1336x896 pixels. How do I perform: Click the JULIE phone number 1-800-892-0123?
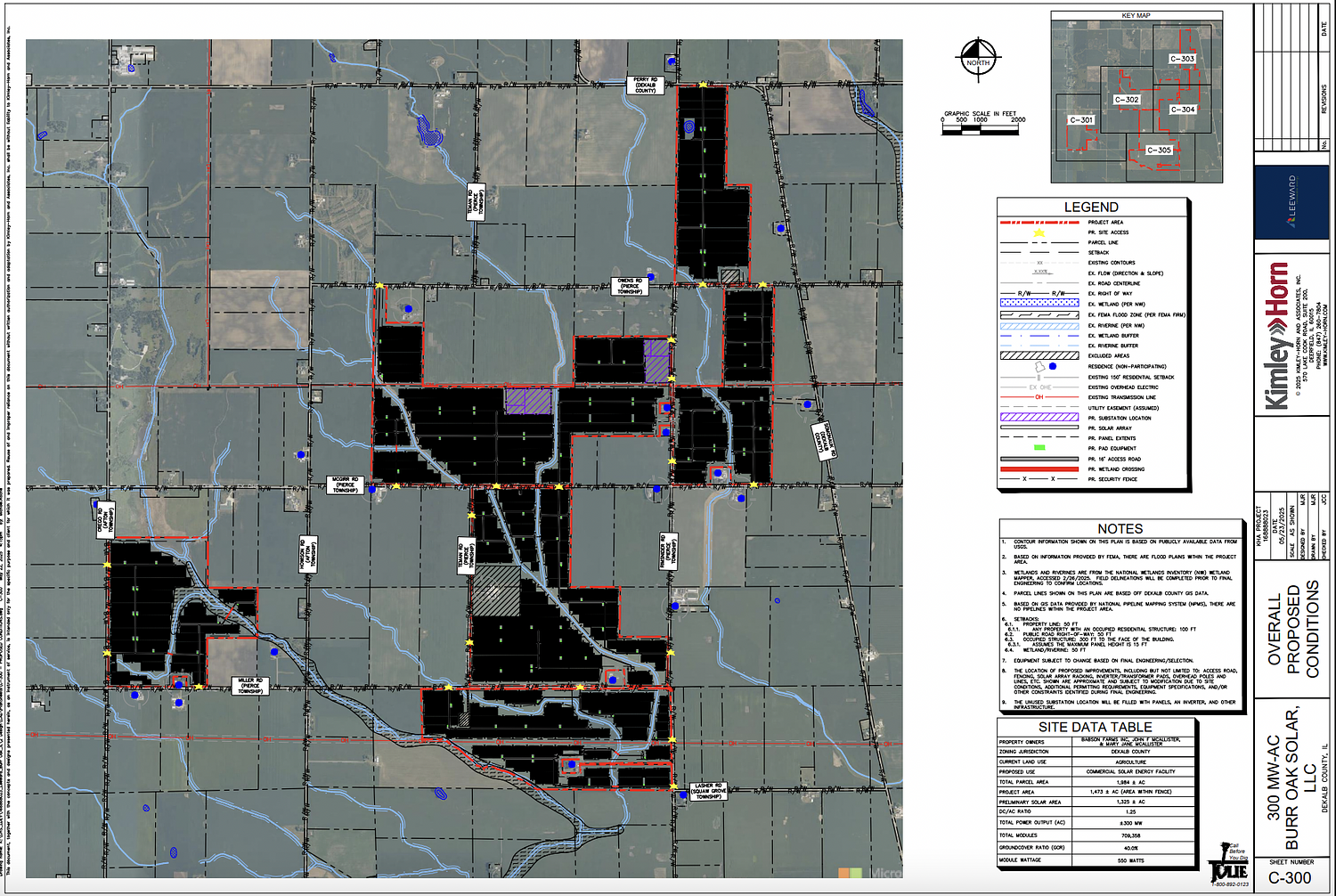[1230, 885]
